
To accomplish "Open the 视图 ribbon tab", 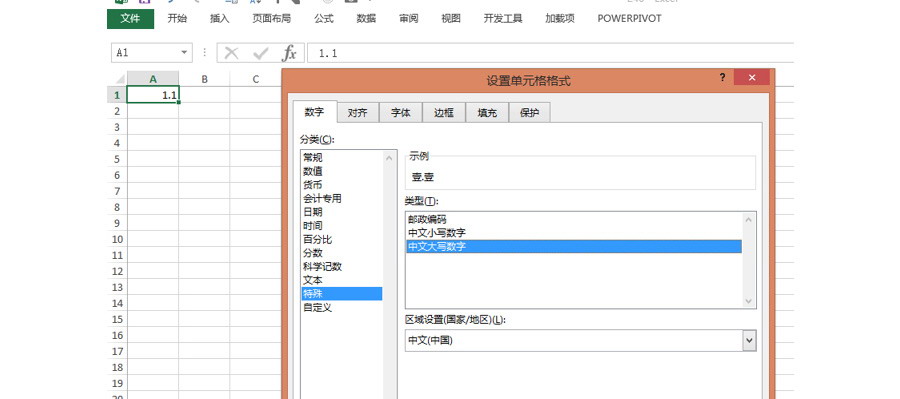I will [451, 18].
